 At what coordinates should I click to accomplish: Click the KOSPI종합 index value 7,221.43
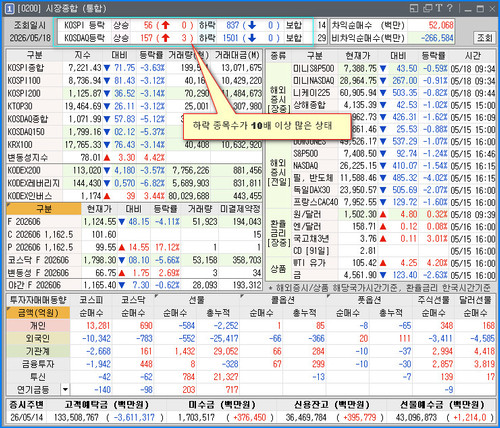coord(85,68)
